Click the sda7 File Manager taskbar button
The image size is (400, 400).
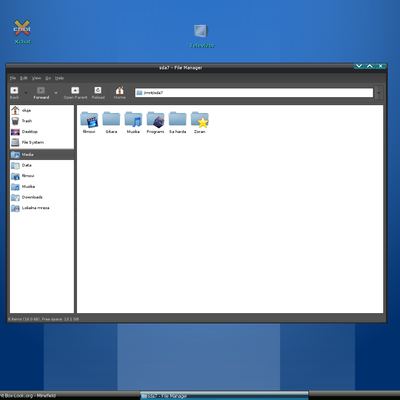click(224, 396)
